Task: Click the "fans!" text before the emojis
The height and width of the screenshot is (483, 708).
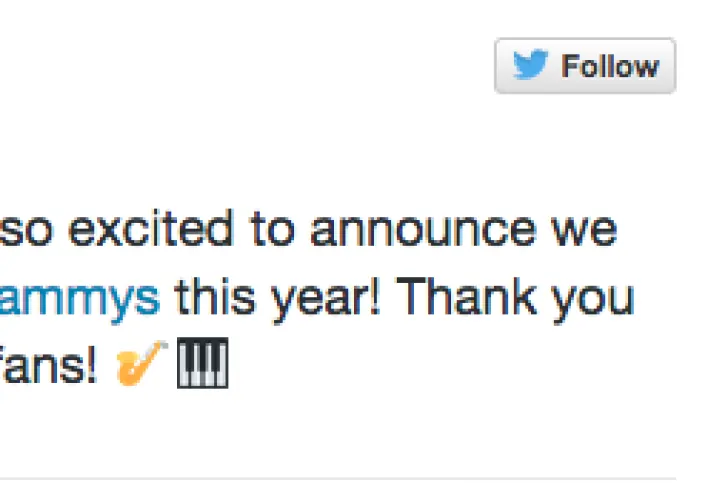Action: (x=48, y=366)
